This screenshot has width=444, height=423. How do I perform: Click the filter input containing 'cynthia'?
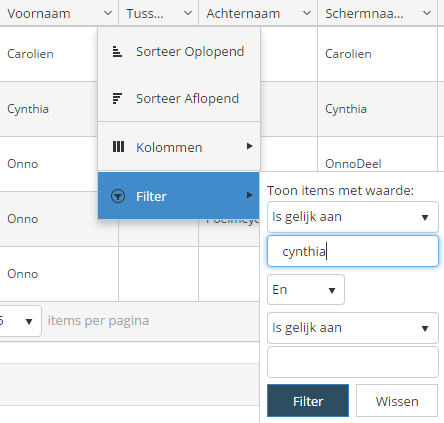click(353, 251)
